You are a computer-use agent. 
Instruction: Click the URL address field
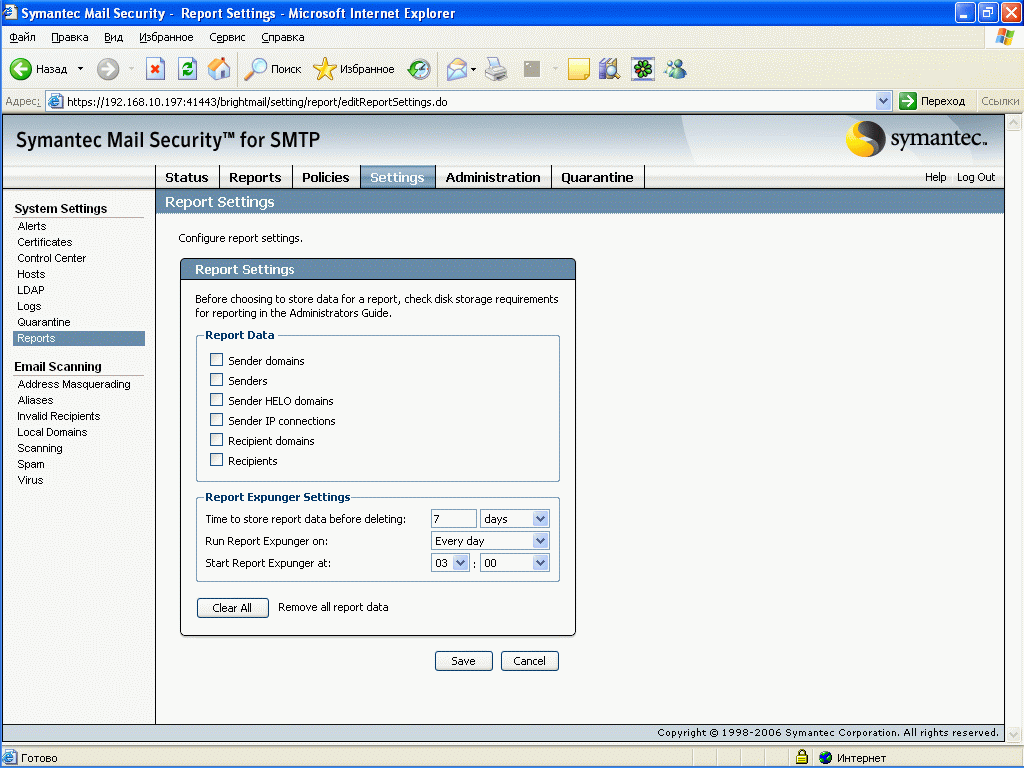tap(460, 101)
